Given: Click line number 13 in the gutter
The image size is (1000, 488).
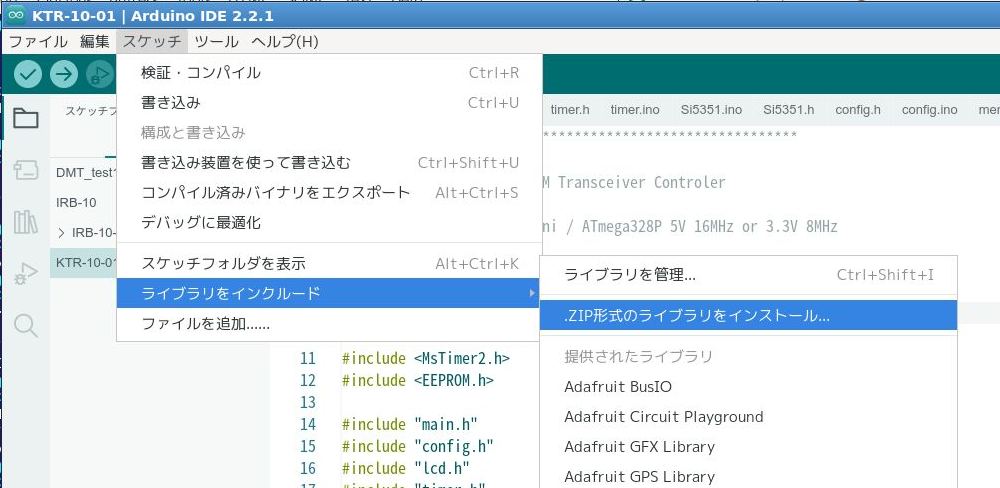Looking at the screenshot, I should pyautogui.click(x=307, y=403).
